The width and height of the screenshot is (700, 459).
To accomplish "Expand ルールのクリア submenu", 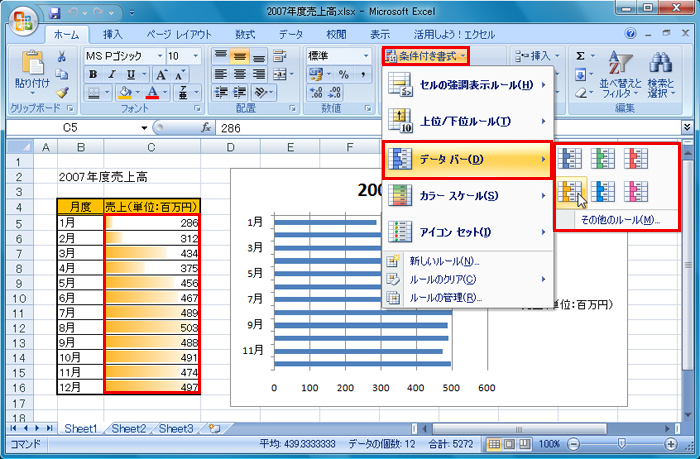I will point(467,280).
